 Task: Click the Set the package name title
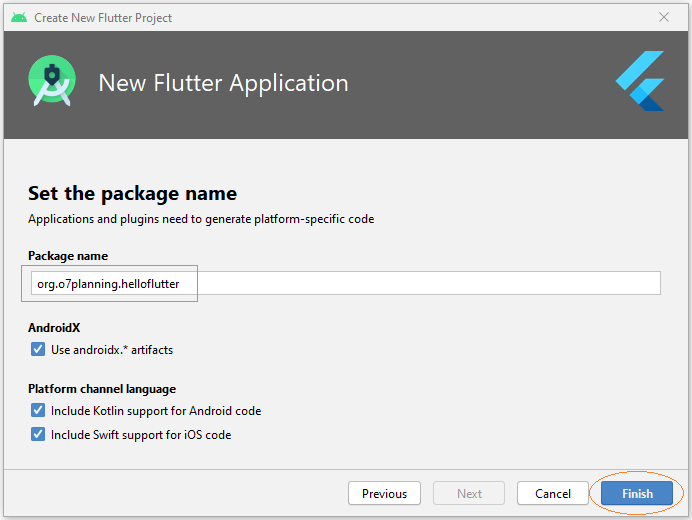(132, 193)
